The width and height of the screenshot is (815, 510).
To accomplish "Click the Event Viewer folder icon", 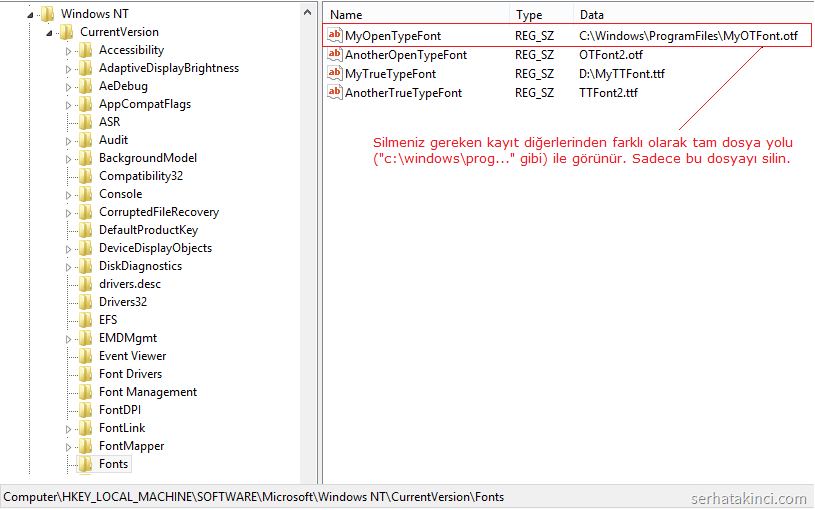I will [x=86, y=356].
